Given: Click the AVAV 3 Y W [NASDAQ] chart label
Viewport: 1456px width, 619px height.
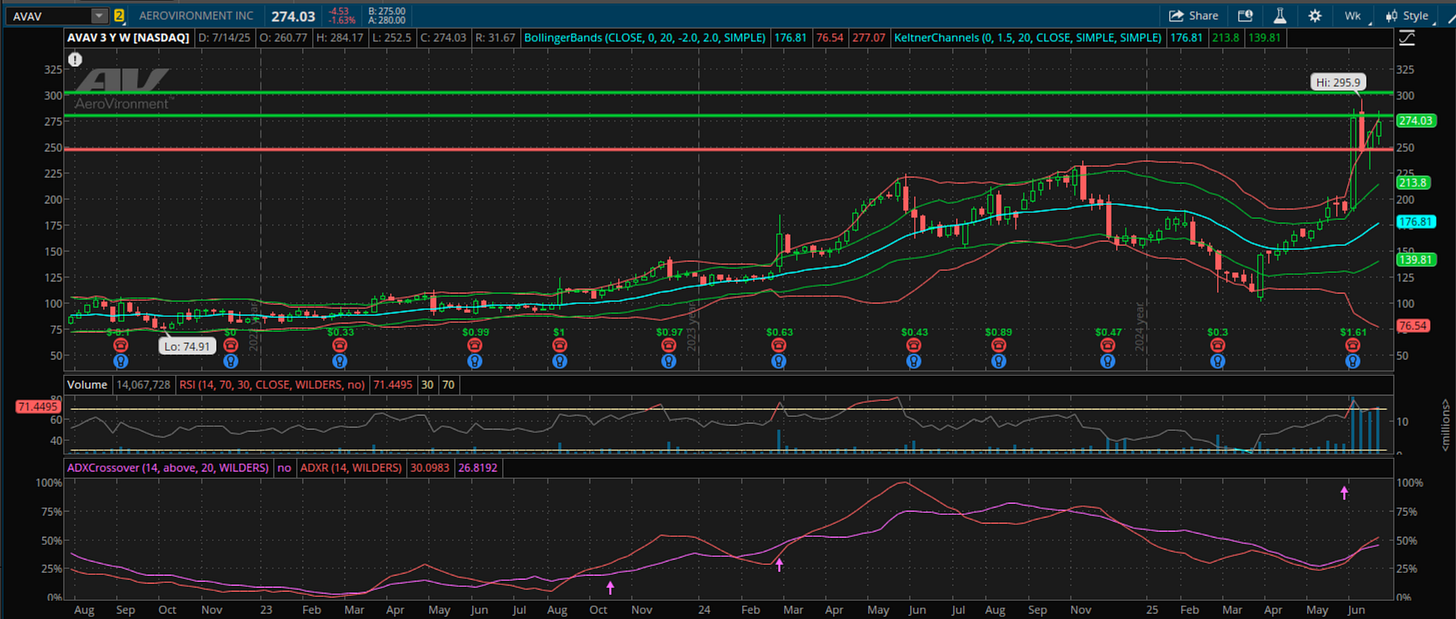Looking at the screenshot, I should click(129, 37).
